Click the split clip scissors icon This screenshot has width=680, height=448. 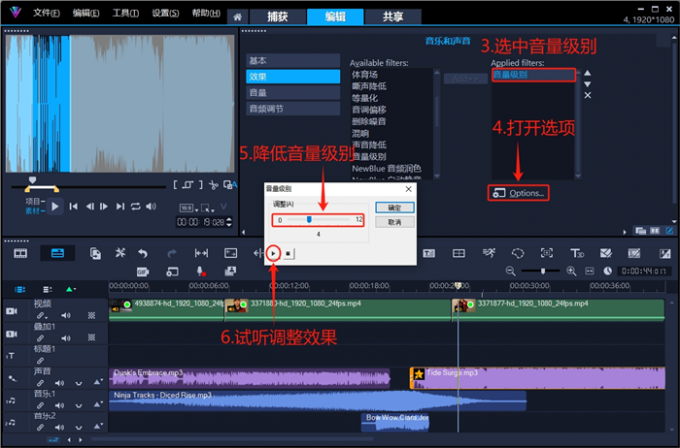(x=213, y=185)
